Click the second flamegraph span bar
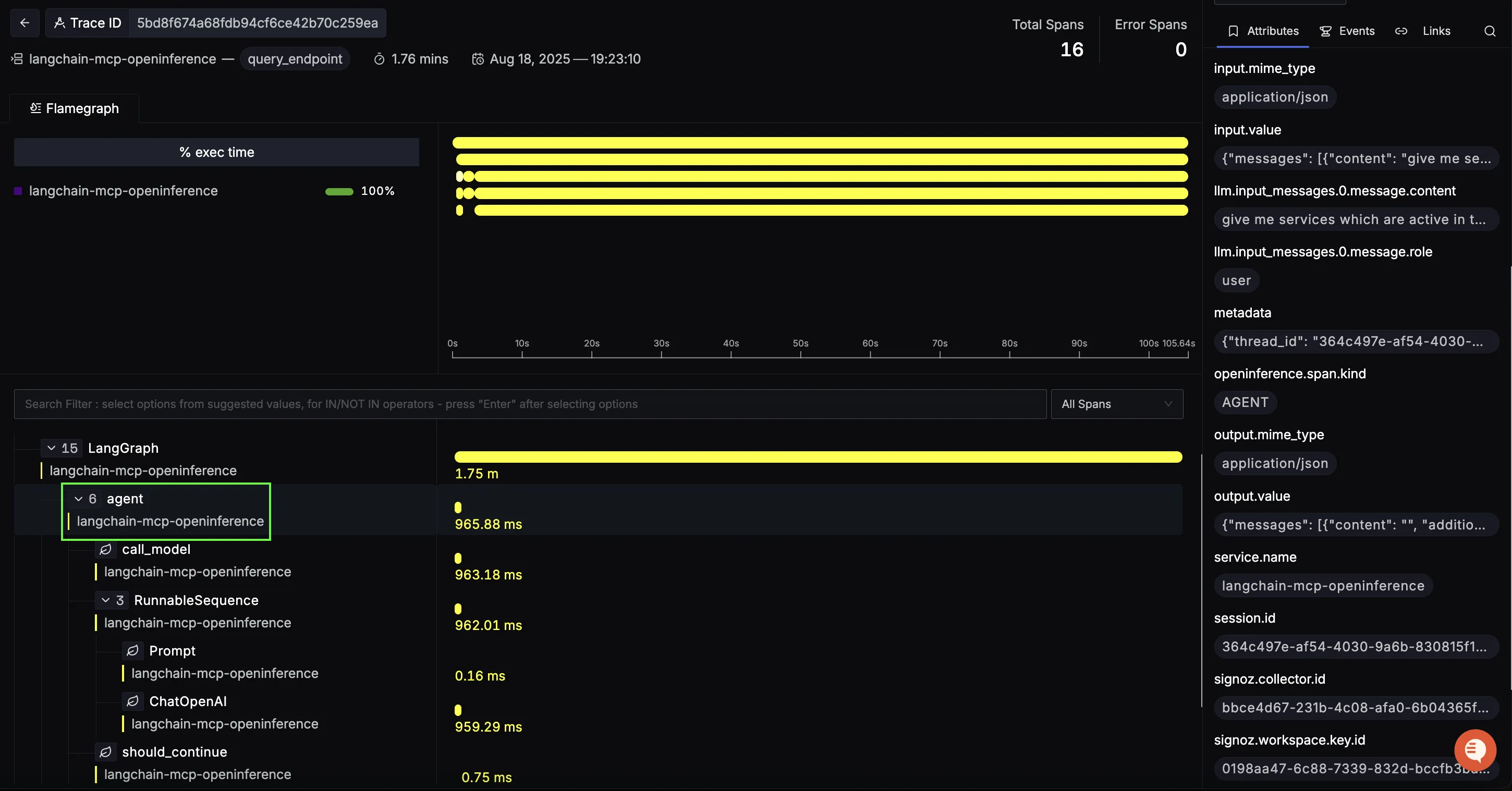 click(x=822, y=159)
